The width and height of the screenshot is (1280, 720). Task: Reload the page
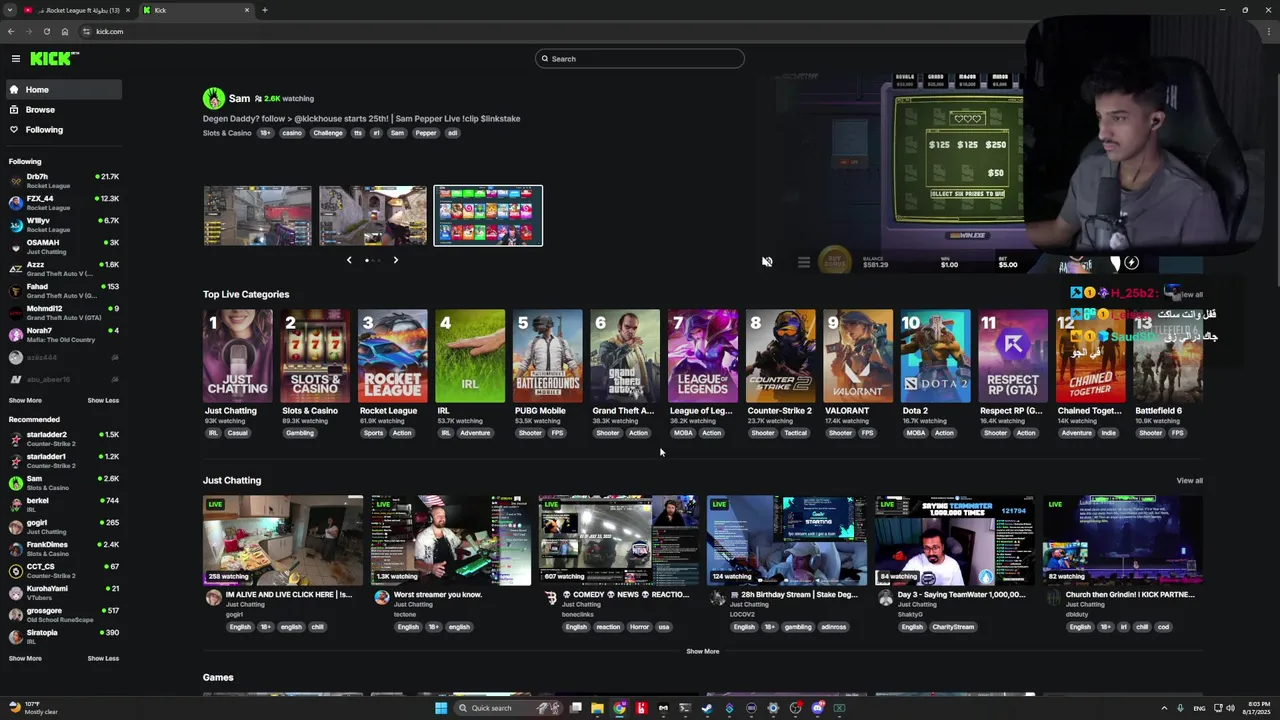coord(46,32)
